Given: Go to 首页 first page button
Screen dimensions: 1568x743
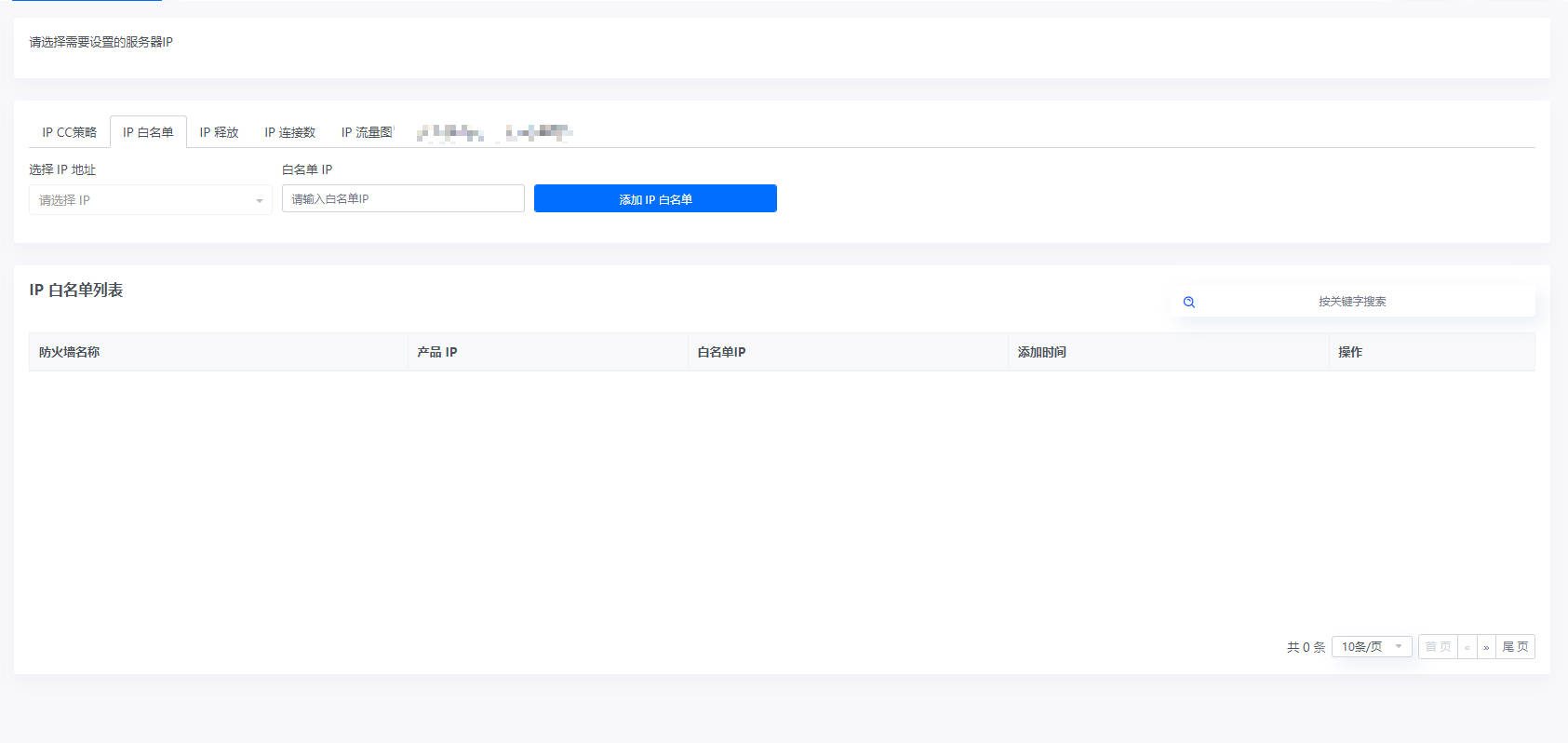Looking at the screenshot, I should click(x=1438, y=647).
